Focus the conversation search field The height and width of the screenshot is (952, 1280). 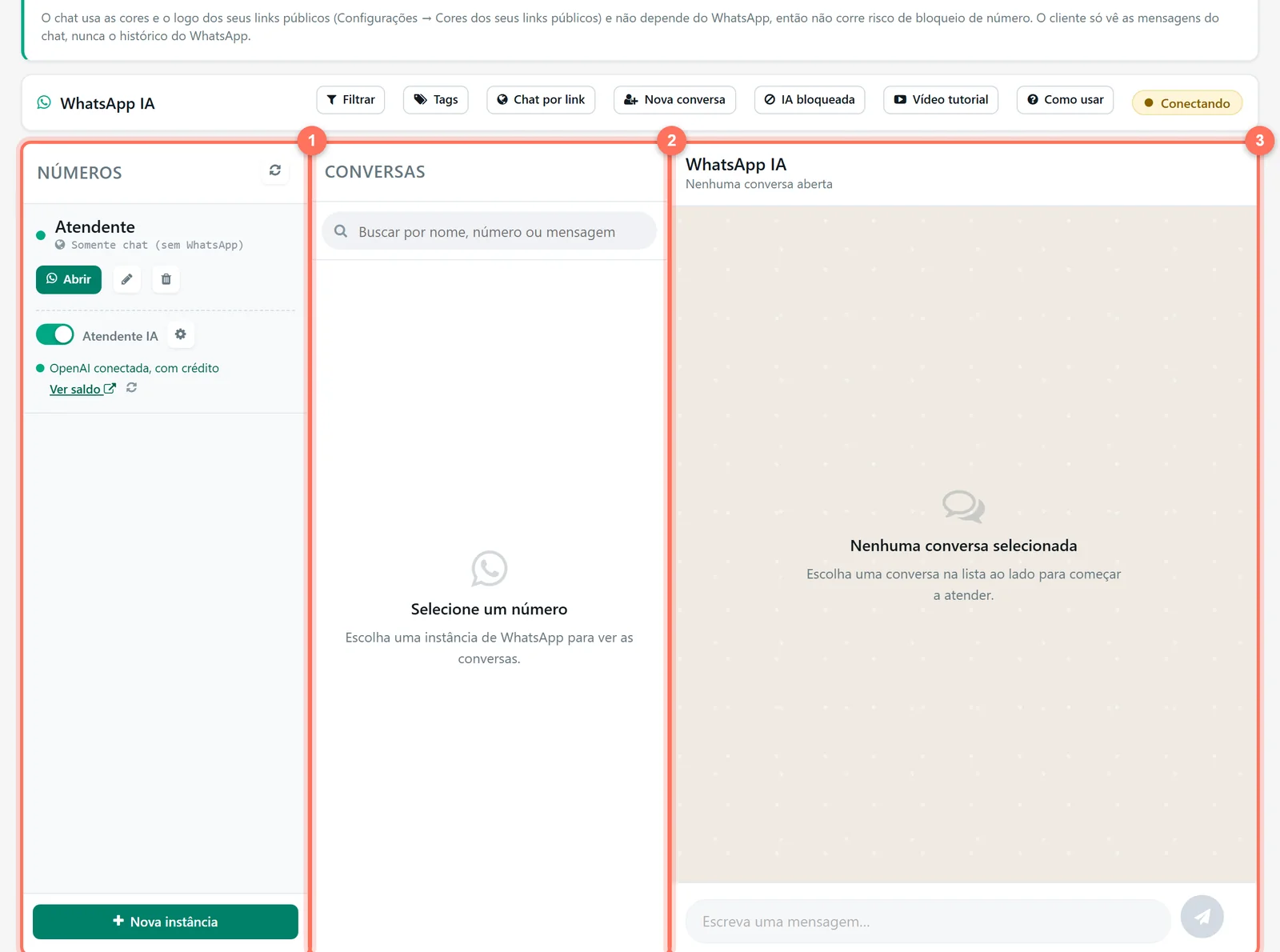click(x=490, y=231)
